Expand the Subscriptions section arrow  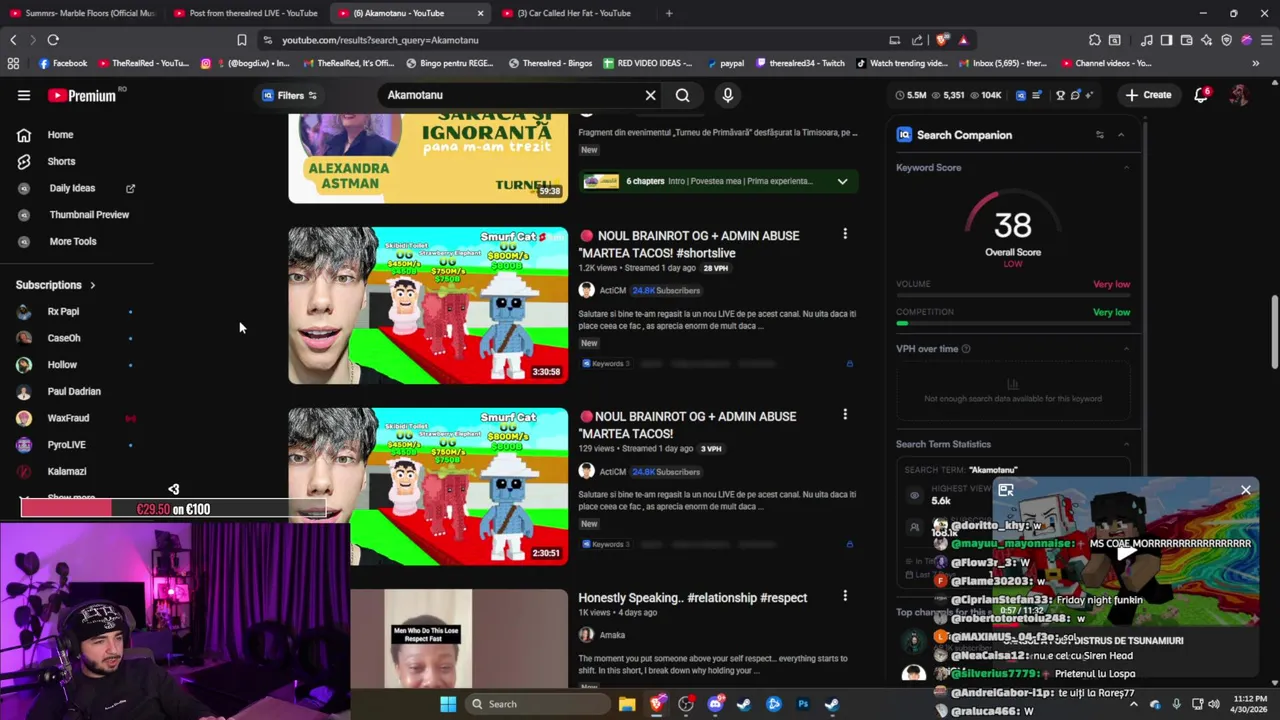point(92,285)
